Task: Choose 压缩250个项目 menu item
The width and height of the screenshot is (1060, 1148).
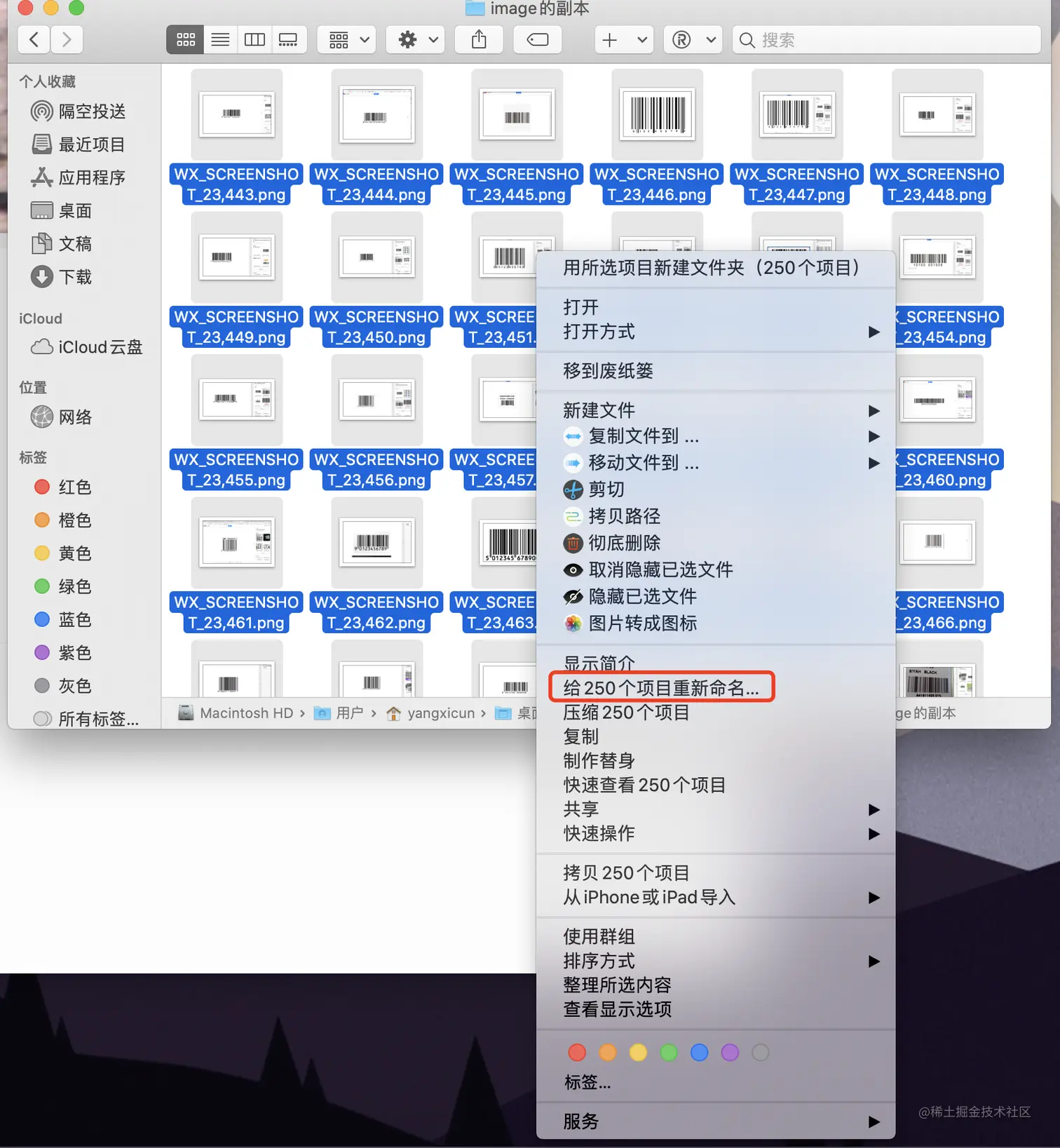Action: [x=716, y=713]
